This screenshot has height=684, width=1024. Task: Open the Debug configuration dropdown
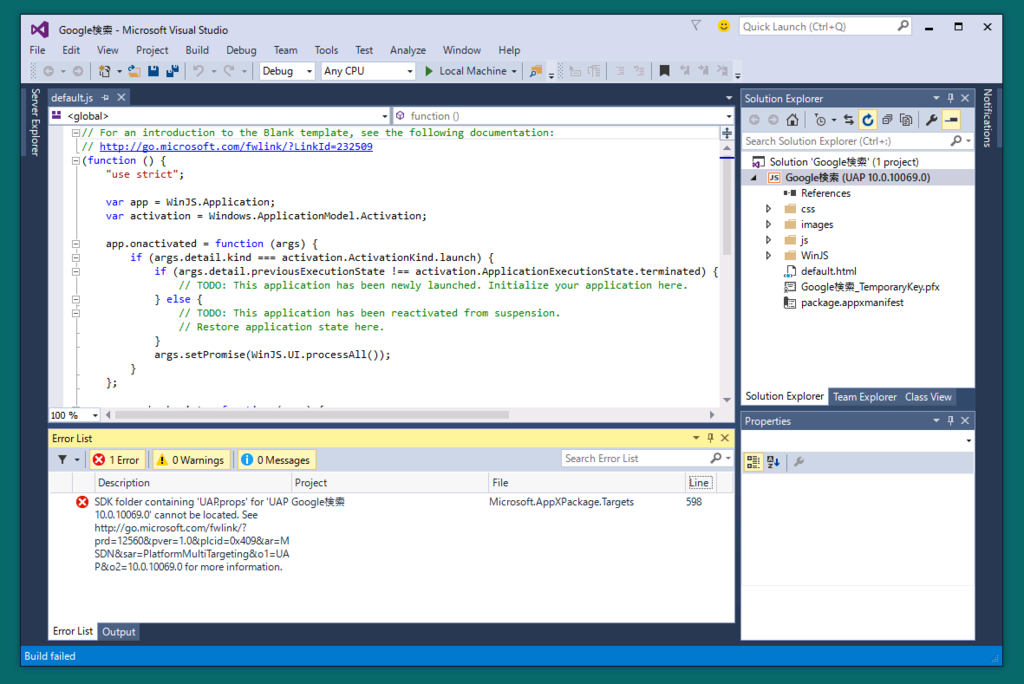(286, 71)
